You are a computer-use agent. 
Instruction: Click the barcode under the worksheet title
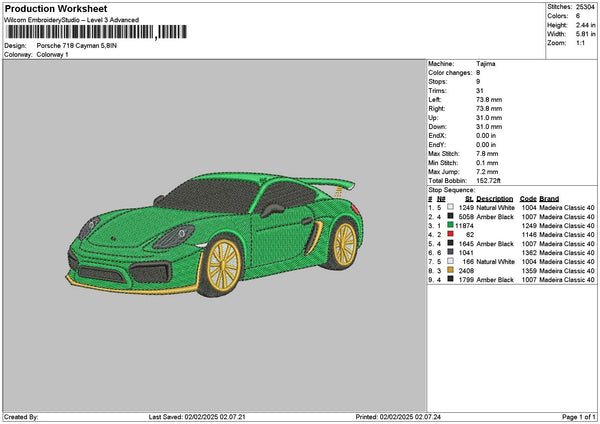click(x=96, y=32)
